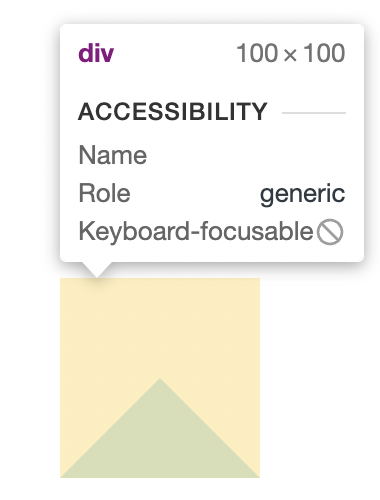
Task: Click the multiplication sign between the dimensions
Action: (290, 55)
